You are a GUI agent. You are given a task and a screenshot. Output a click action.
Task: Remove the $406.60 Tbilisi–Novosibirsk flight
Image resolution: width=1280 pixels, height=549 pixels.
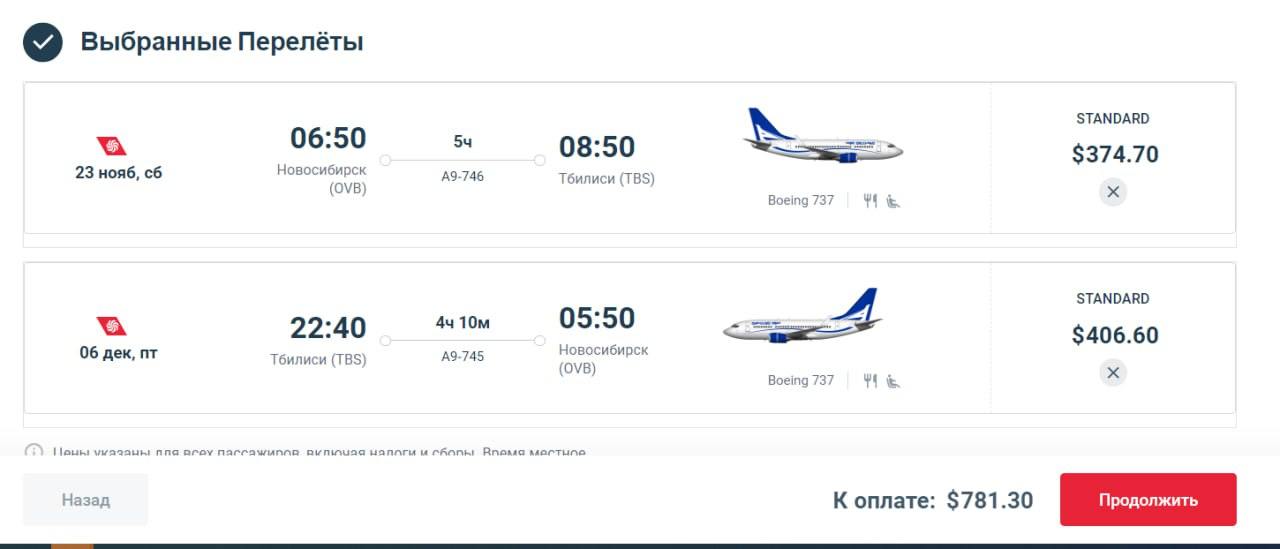coord(1113,373)
